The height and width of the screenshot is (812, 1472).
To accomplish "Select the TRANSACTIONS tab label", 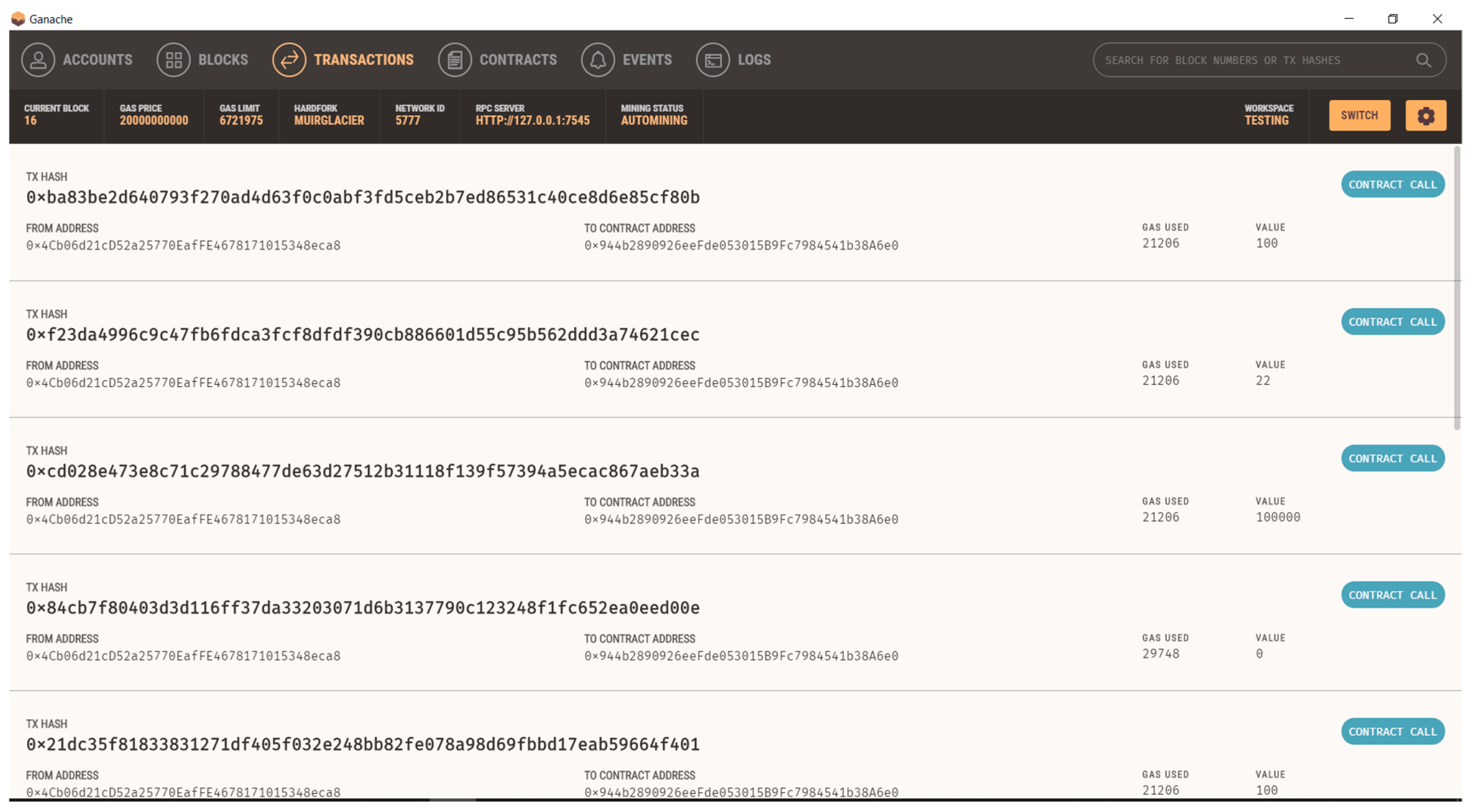I will point(363,59).
